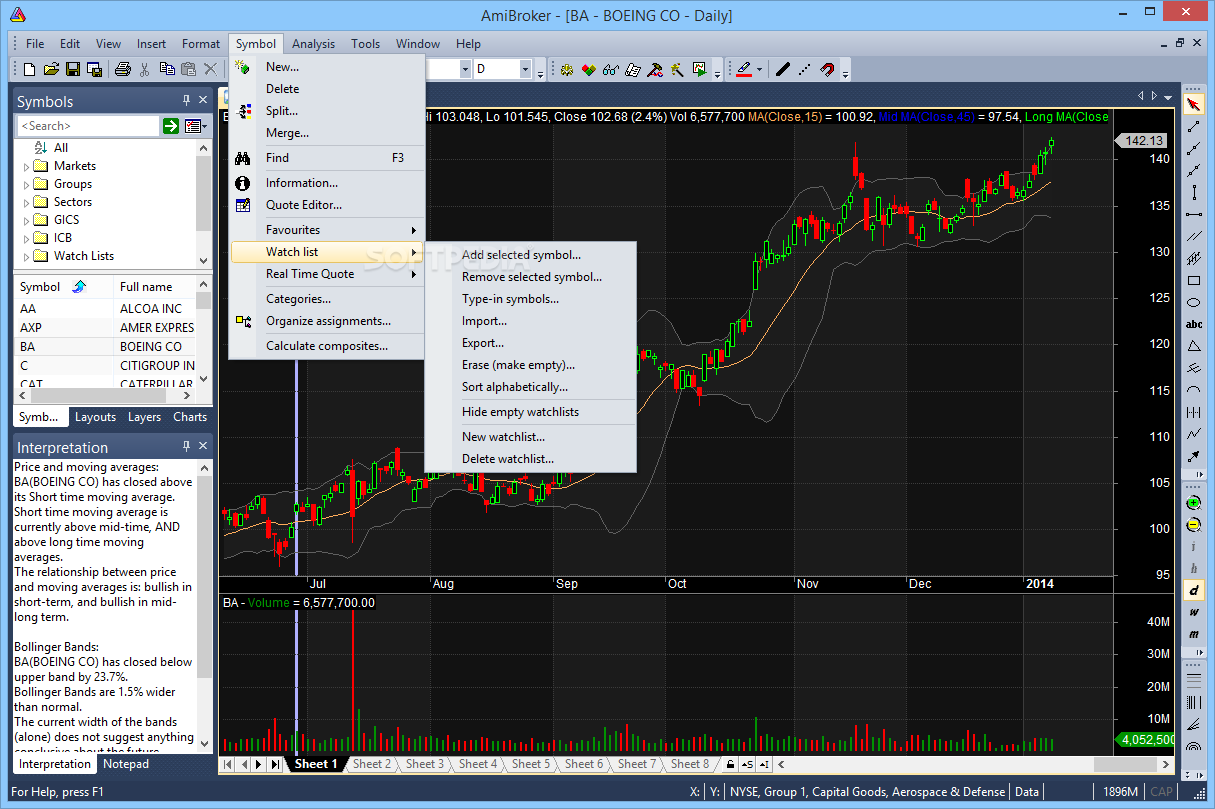Open the Real Time Quote submenu
Screen dimensions: 1215x809
(327, 274)
